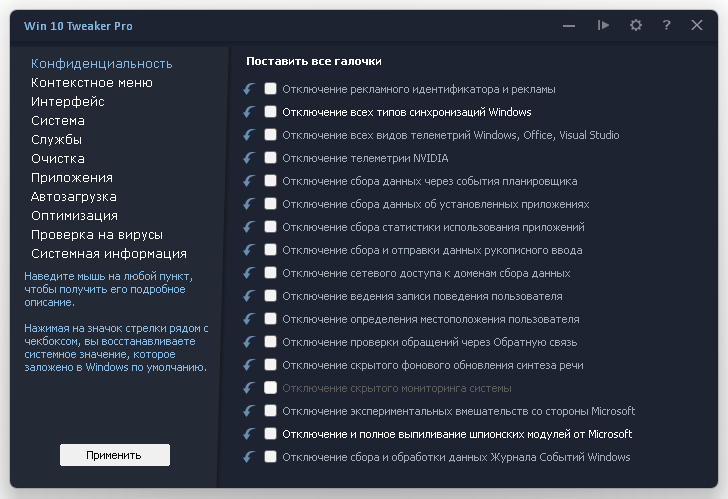Check Отключение рекламного идентификатора и рекламы
This screenshot has height=499, width=728.
click(x=270, y=88)
